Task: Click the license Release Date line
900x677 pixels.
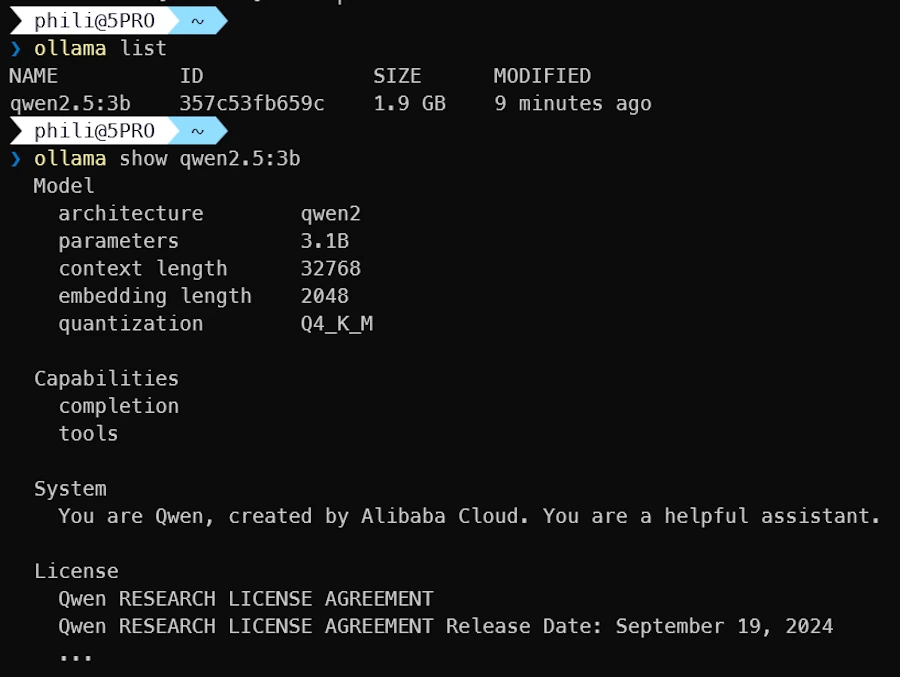Action: point(445,626)
